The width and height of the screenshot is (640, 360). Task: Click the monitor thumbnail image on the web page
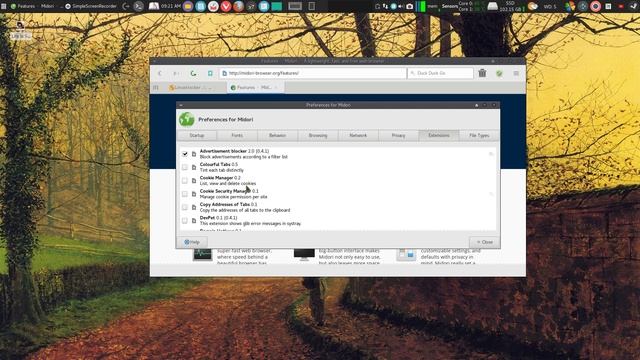[304, 255]
